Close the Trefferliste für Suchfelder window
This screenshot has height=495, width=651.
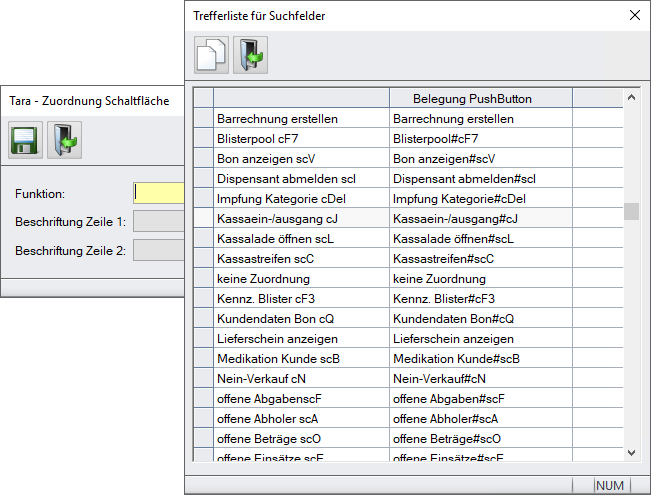tap(633, 15)
